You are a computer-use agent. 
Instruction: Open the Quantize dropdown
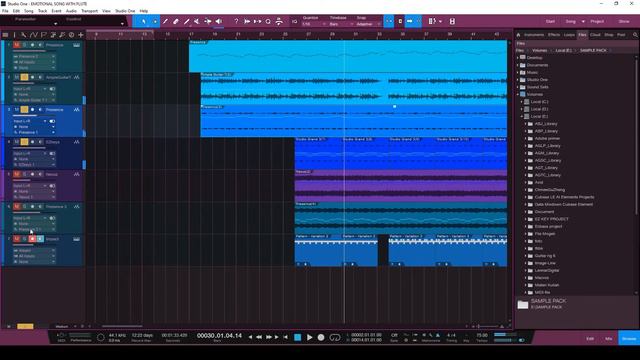(314, 24)
